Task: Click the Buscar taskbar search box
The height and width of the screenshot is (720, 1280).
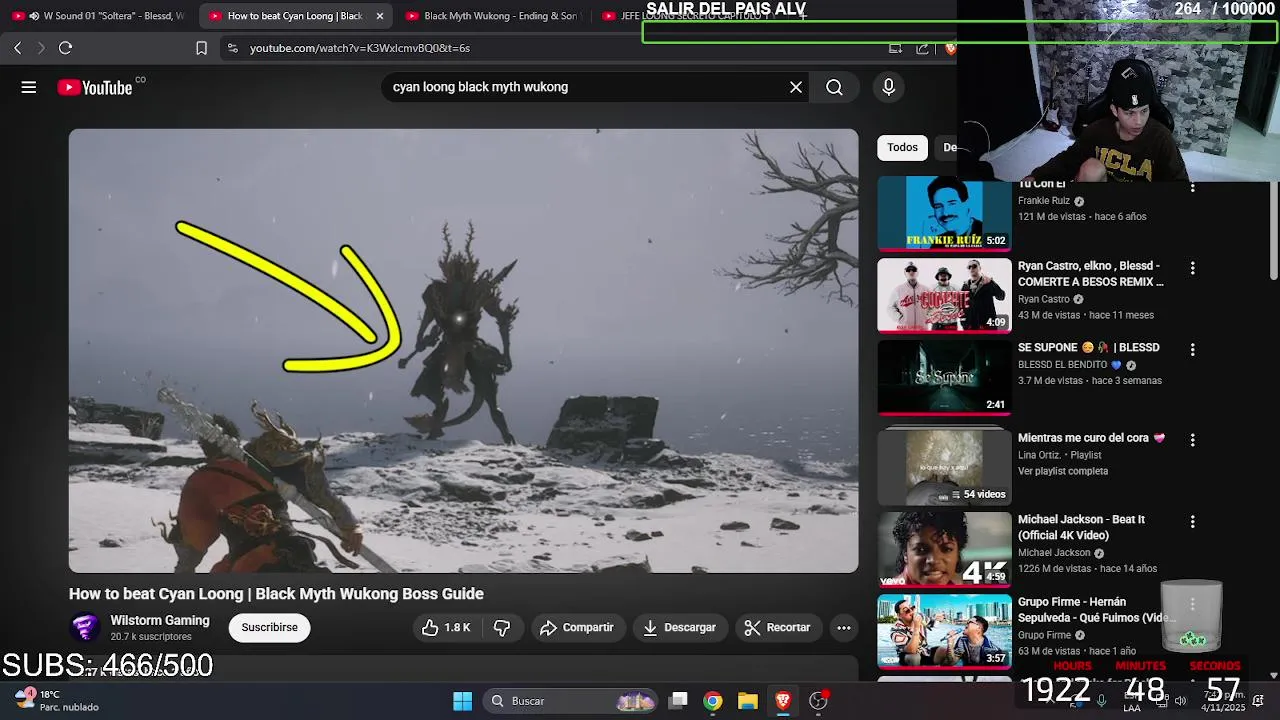Action: click(570, 701)
